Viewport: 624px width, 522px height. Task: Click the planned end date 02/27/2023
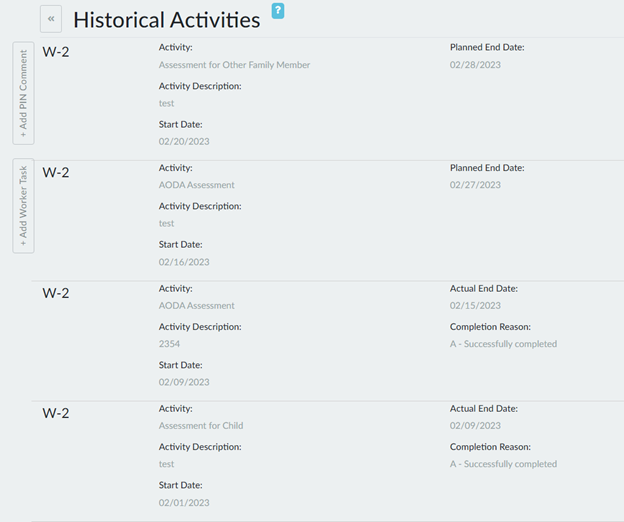(475, 185)
